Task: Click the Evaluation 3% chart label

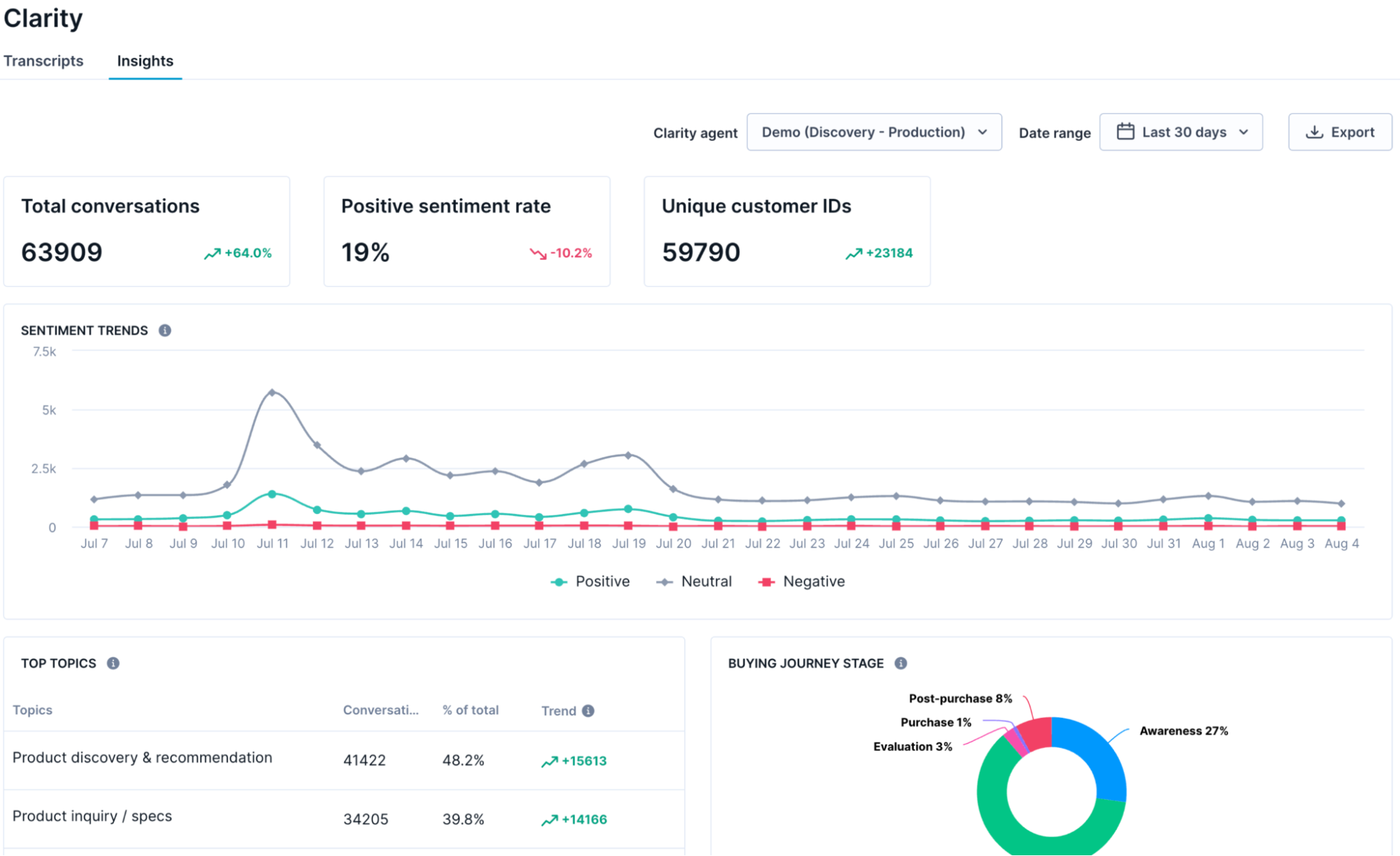Action: point(913,747)
